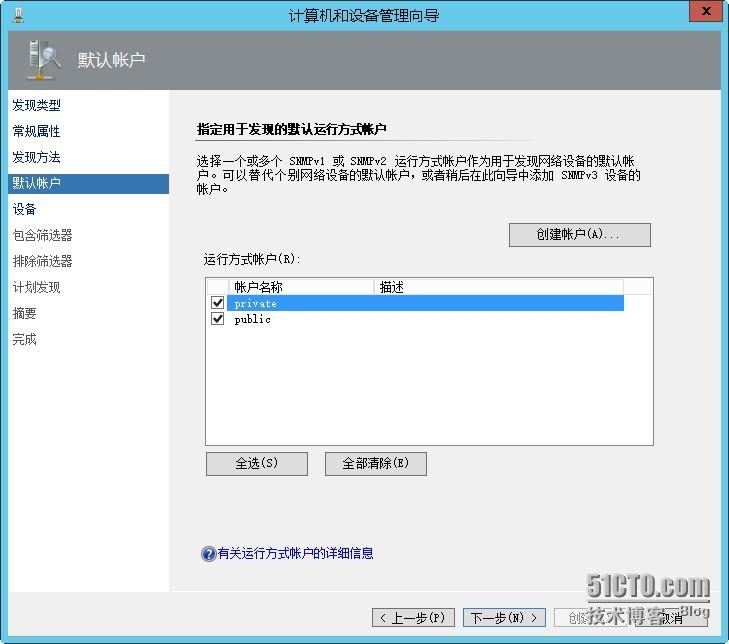
Task: Go to 设备 wizard step
Action: point(24,209)
